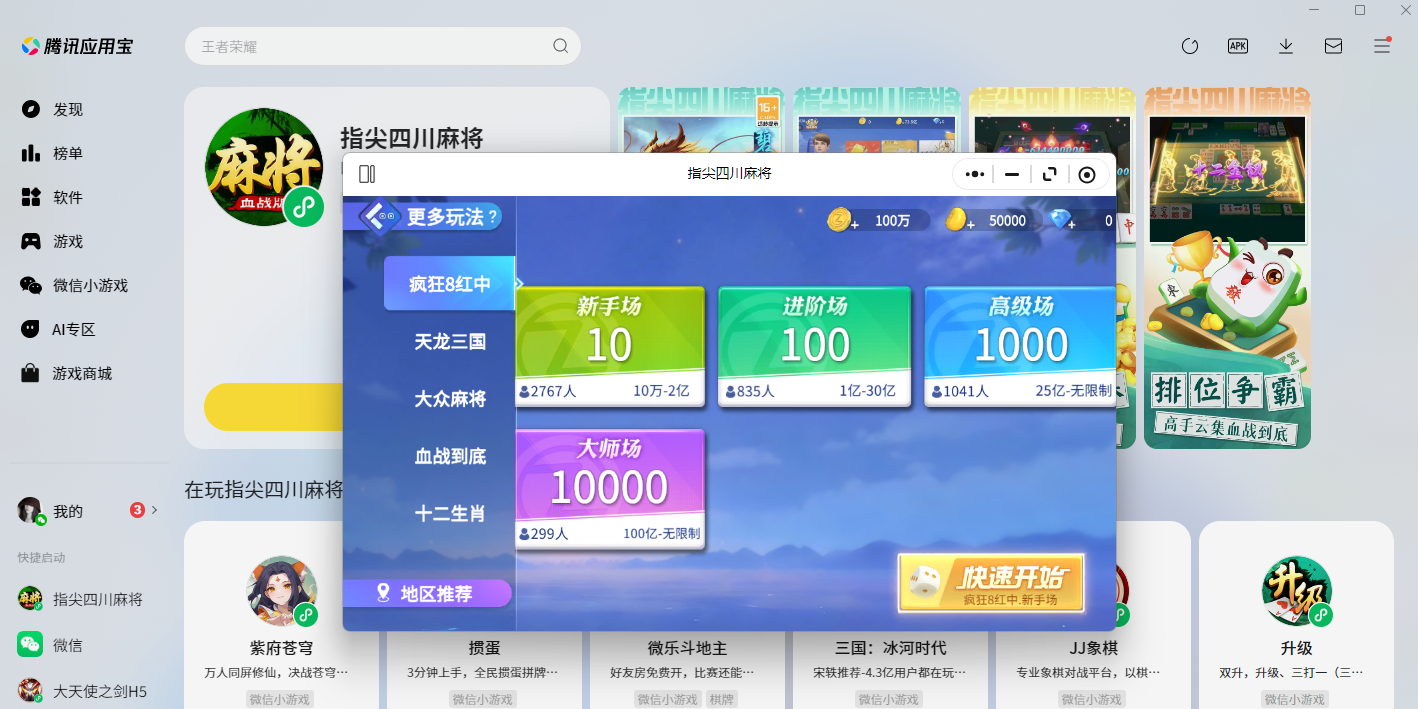Open the three-dot menu in game window
Viewport: 1418px width, 709px height.
pyautogui.click(x=975, y=174)
